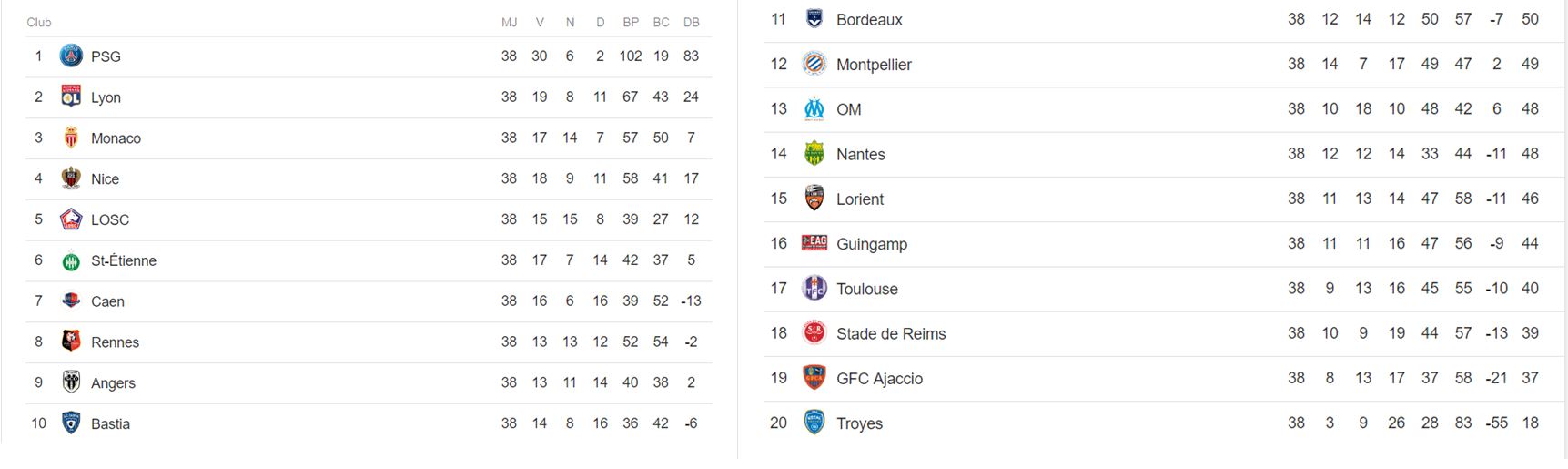Click the Troyes team crest

pyautogui.click(x=814, y=423)
